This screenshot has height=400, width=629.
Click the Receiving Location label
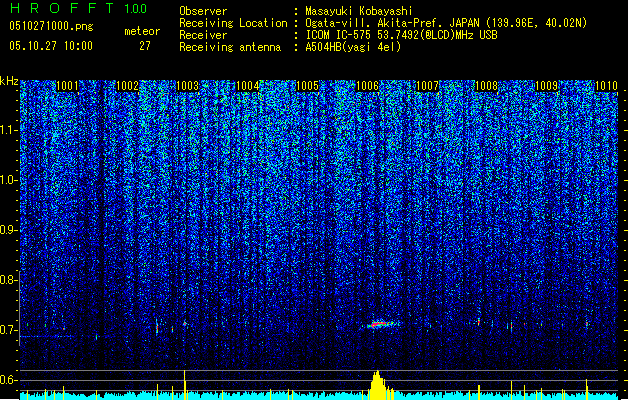(x=233, y=23)
